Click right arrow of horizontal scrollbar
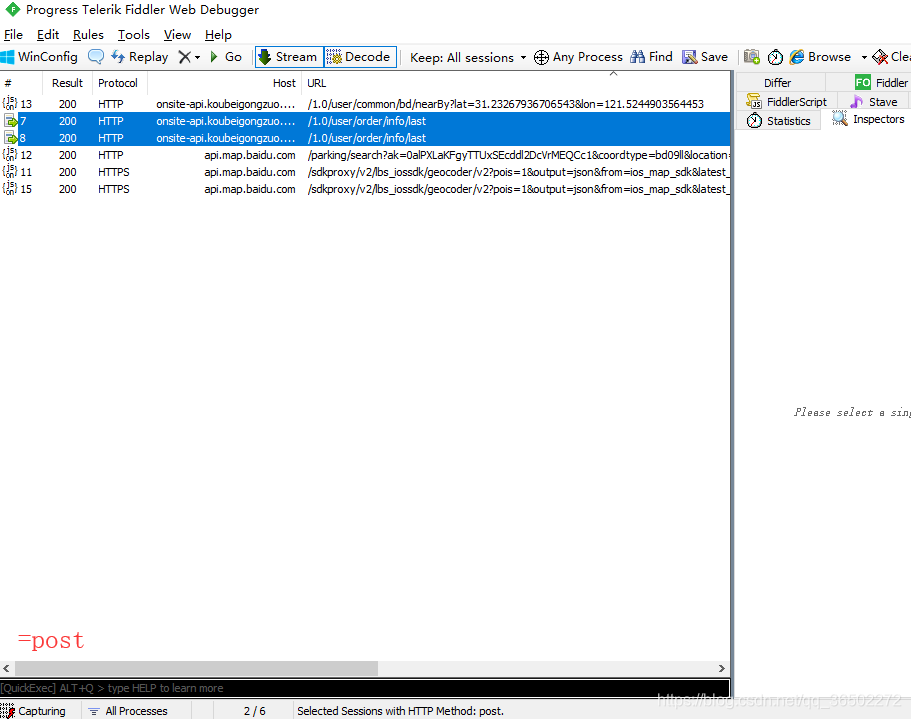The image size is (911, 719). (x=722, y=668)
